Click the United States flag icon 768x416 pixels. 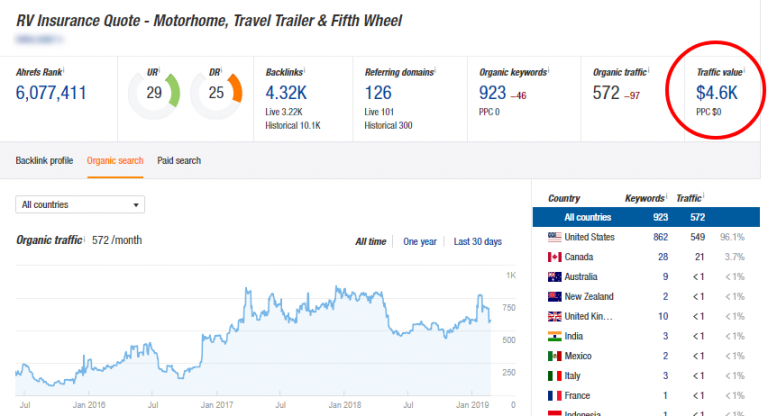point(553,237)
